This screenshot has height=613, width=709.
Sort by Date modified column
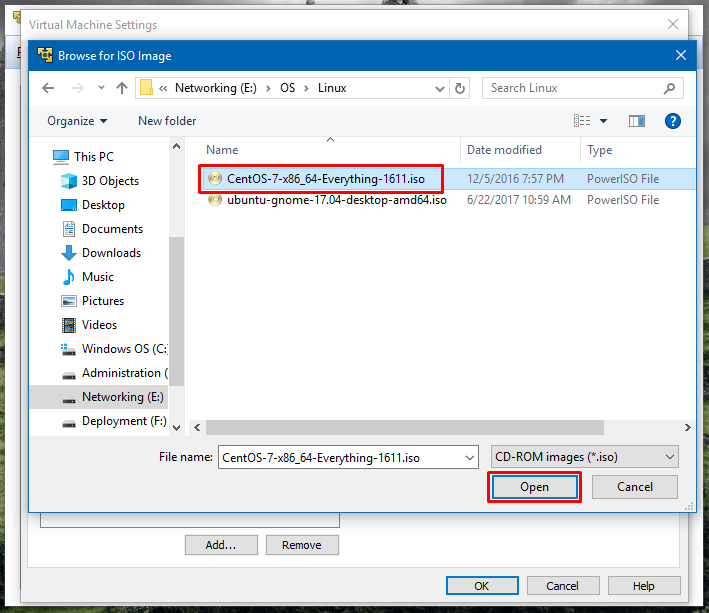504,150
